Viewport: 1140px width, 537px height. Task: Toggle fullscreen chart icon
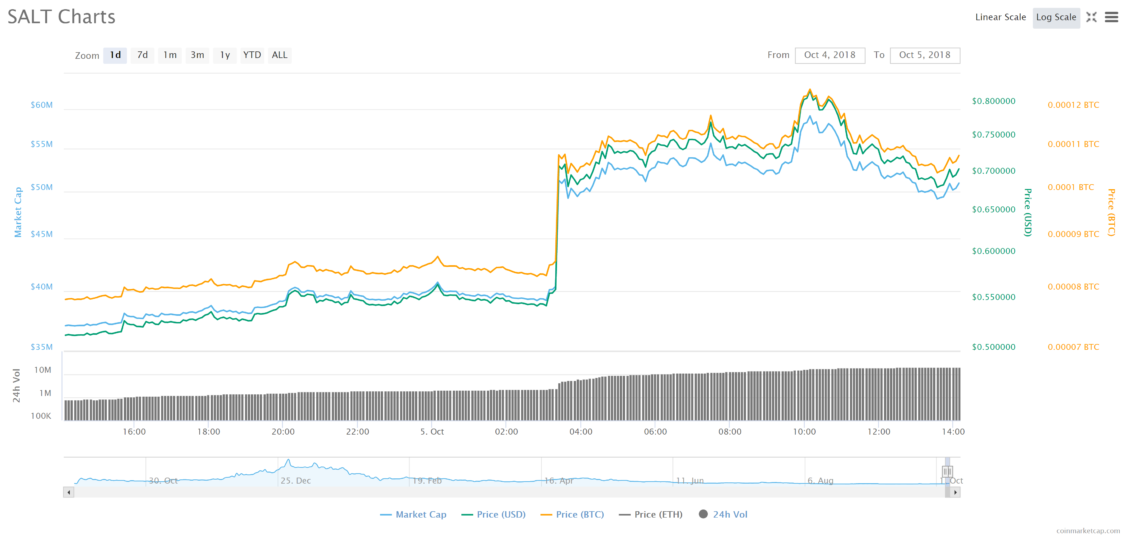[x=1091, y=17]
